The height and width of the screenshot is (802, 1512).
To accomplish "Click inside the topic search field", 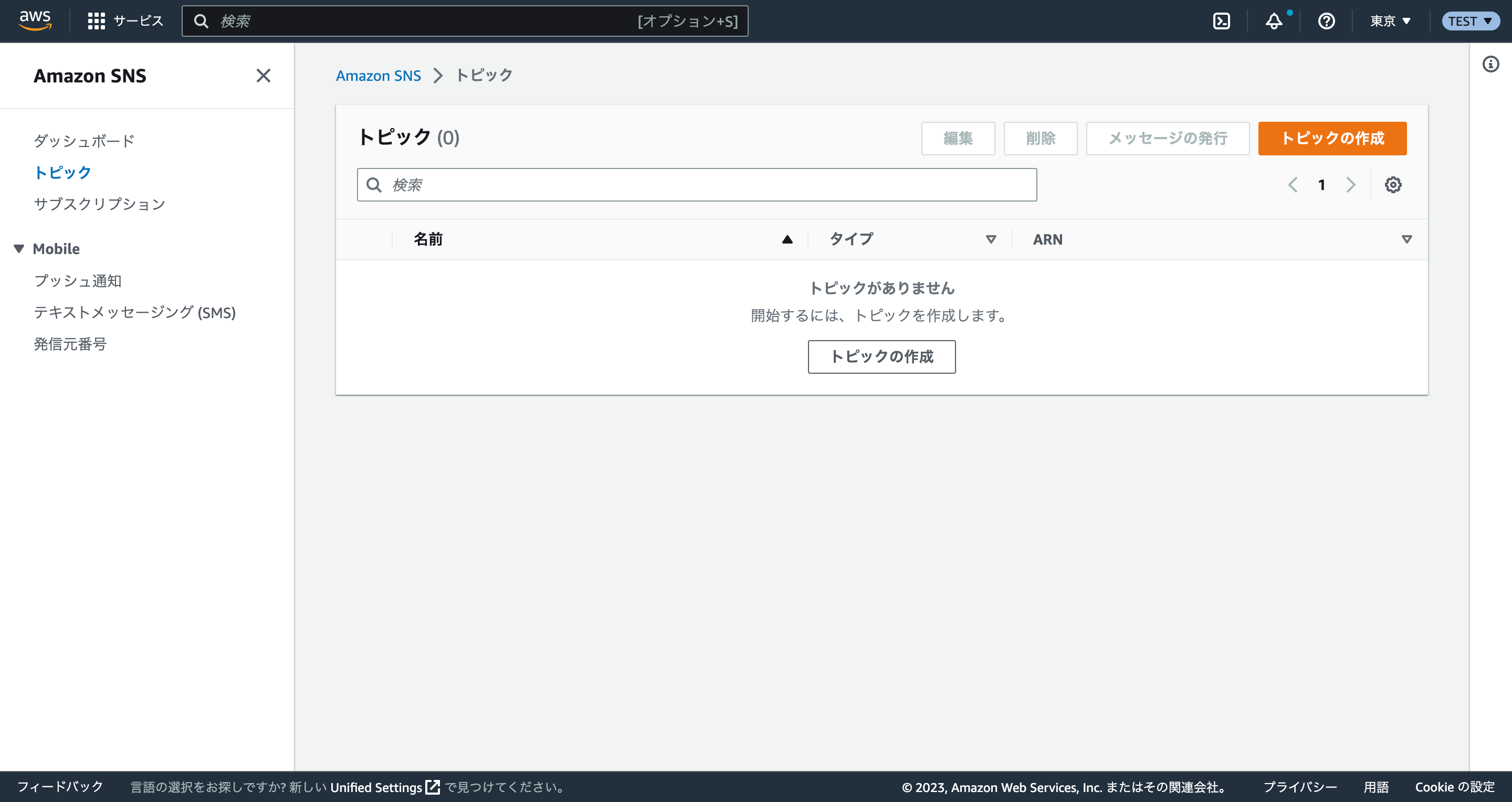I will click(646, 184).
